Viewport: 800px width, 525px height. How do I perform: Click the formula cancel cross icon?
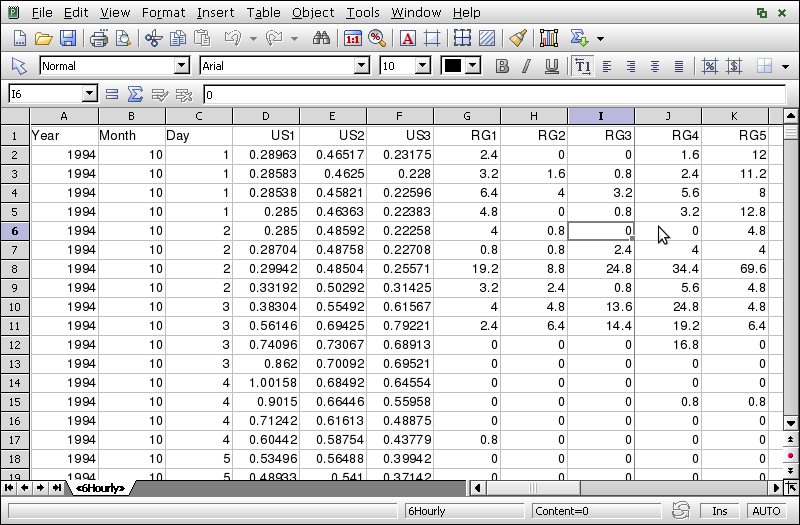(184, 94)
